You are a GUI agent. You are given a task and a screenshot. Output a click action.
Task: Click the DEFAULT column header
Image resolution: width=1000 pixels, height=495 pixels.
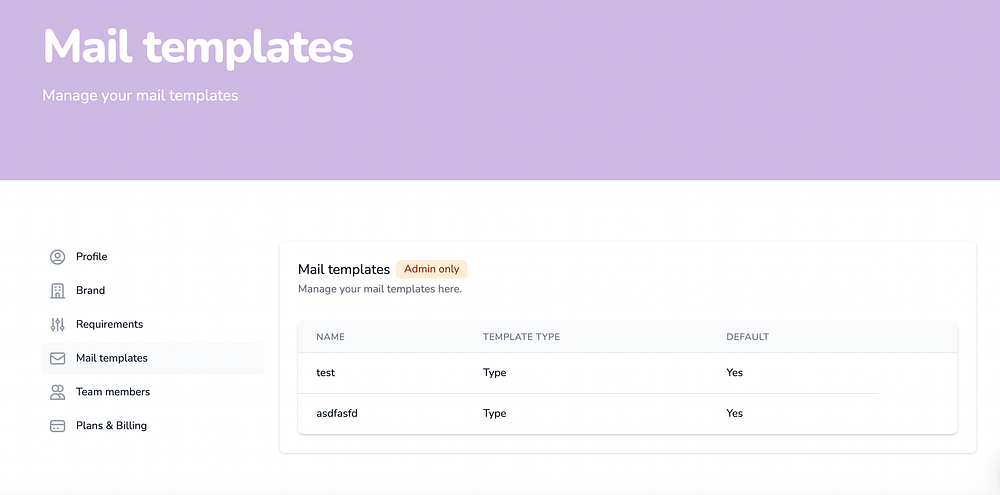pyautogui.click(x=747, y=337)
